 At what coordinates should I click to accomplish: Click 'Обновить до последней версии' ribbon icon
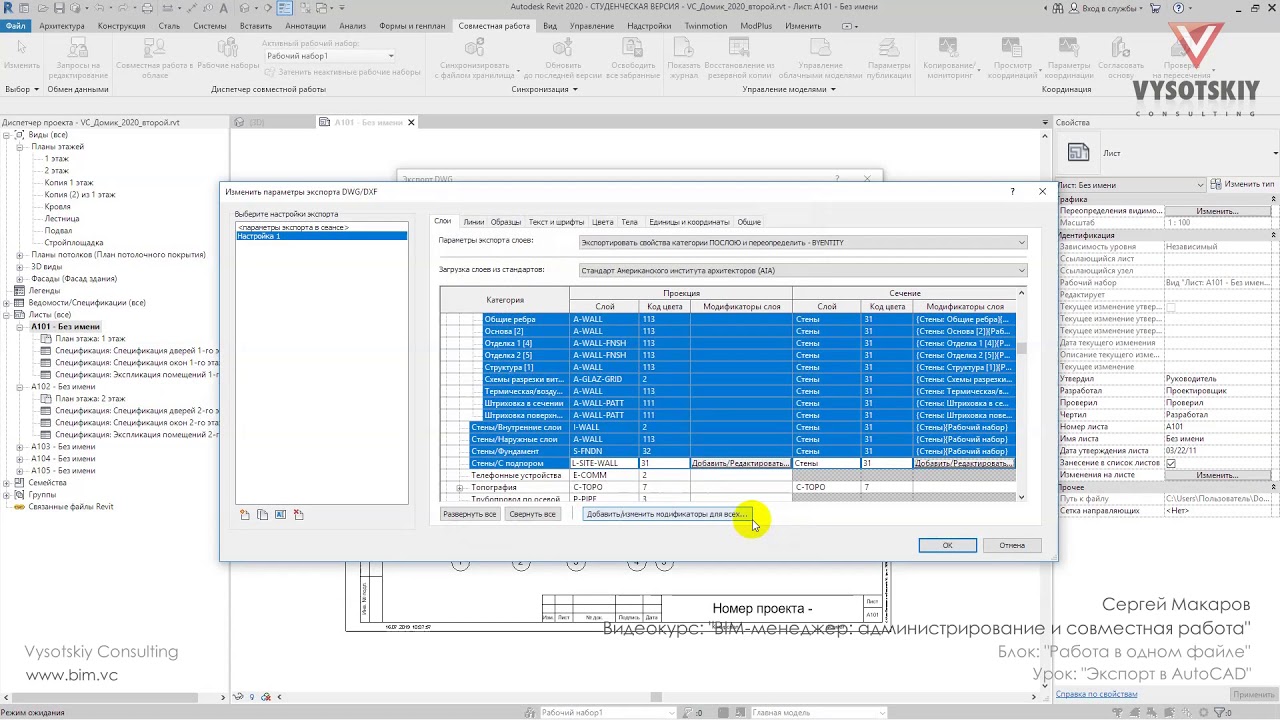pyautogui.click(x=562, y=47)
